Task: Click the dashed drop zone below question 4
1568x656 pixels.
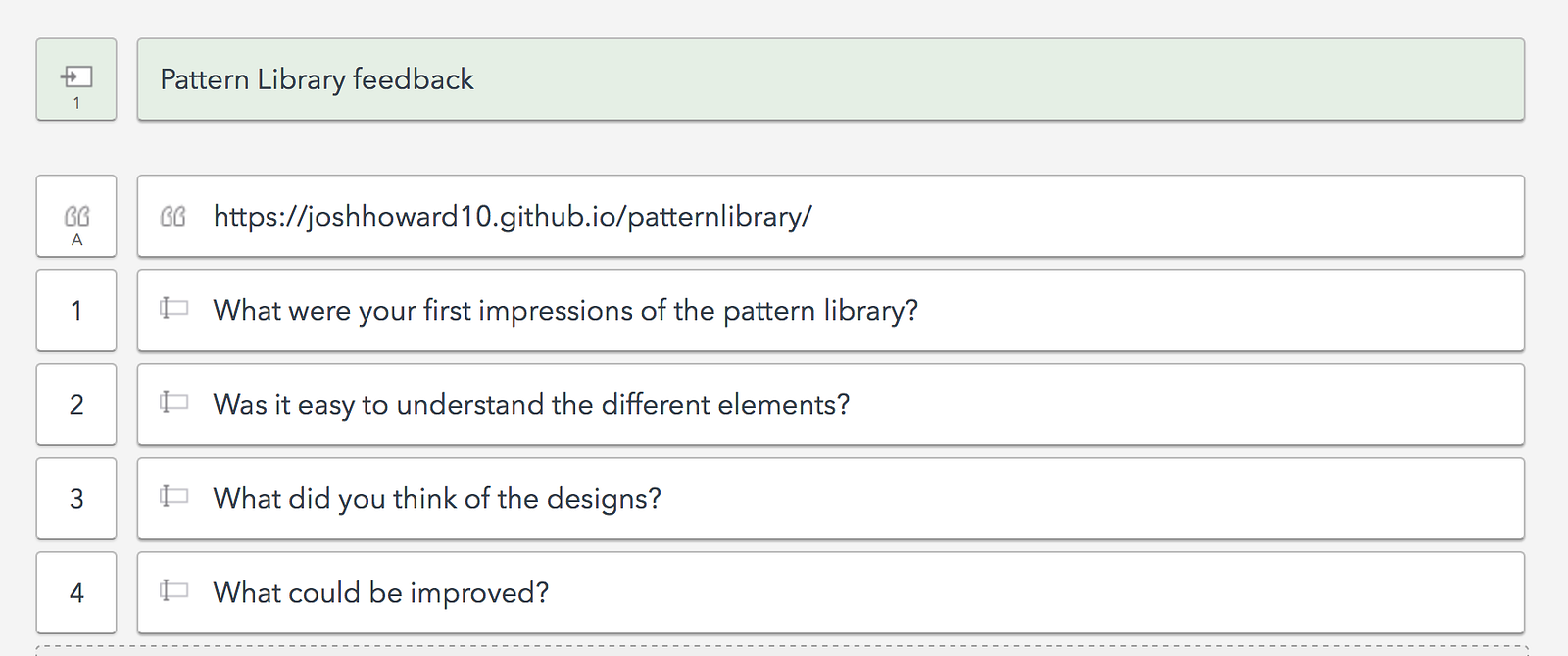Action: coord(781,650)
